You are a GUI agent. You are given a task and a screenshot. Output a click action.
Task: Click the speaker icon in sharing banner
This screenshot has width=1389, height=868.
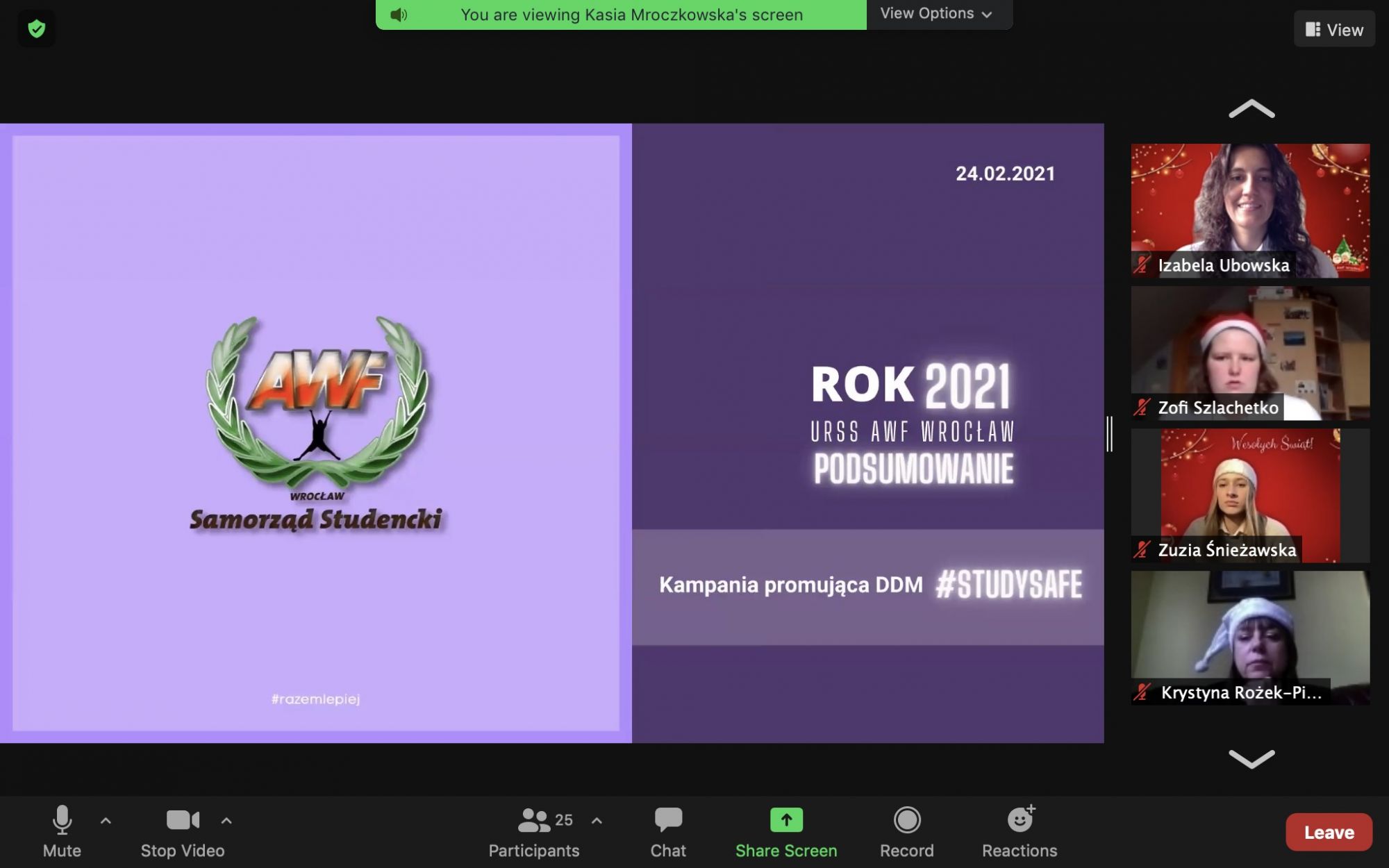coord(399,15)
